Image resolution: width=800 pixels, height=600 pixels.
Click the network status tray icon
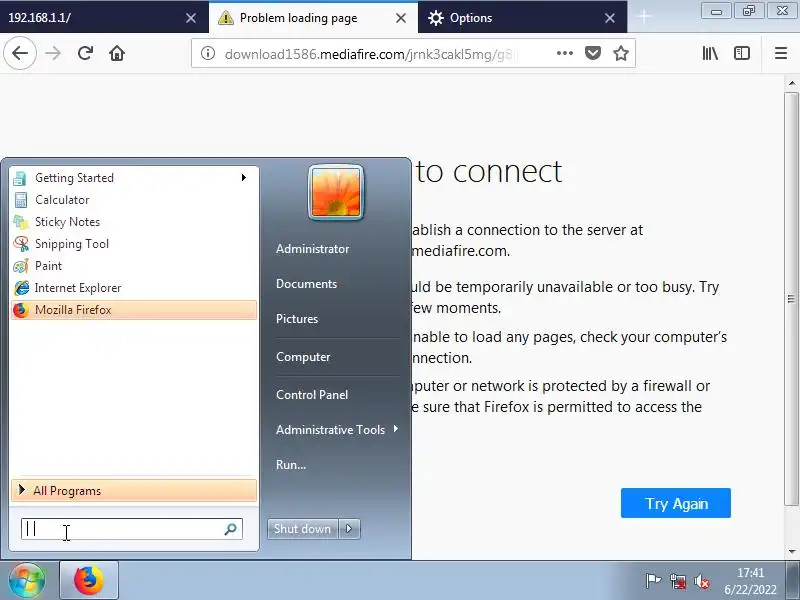tap(678, 581)
